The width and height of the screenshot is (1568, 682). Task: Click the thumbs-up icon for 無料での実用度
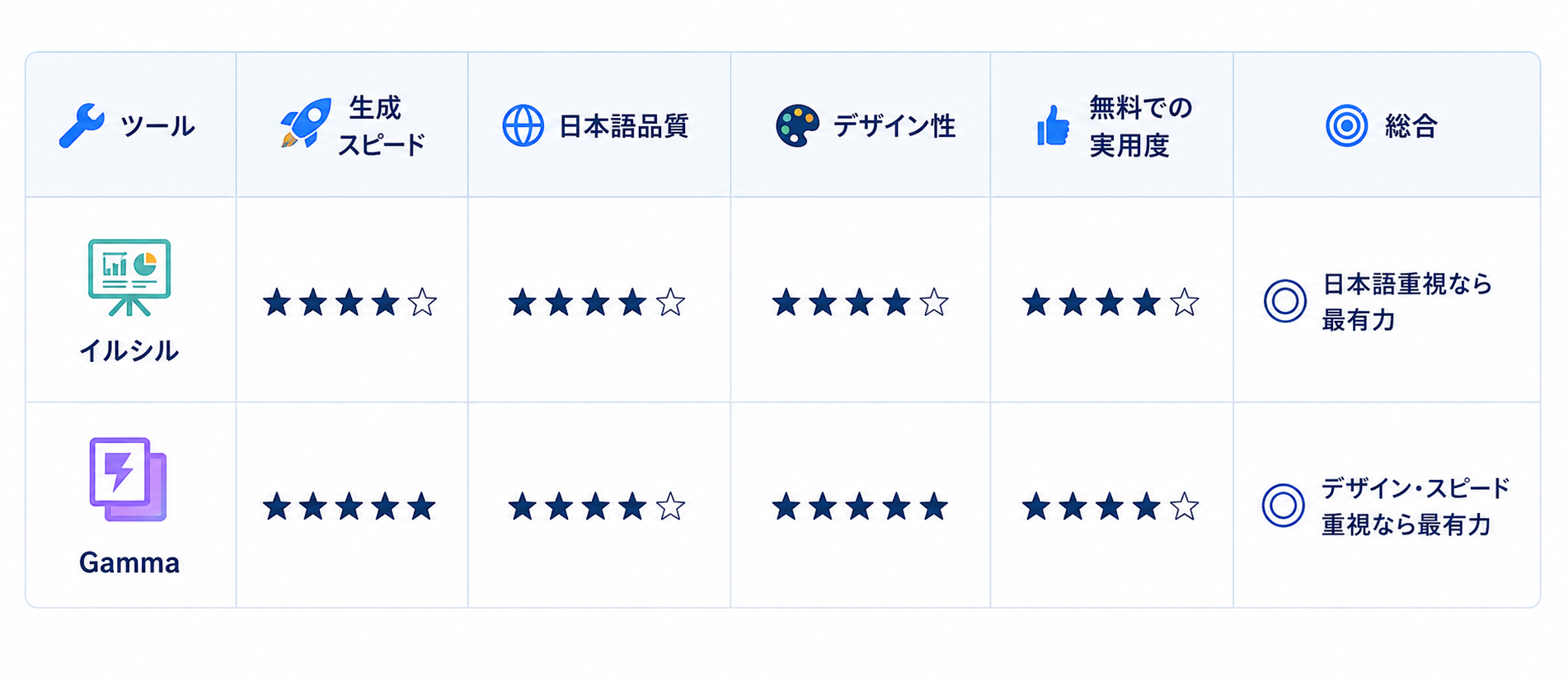point(1053,126)
